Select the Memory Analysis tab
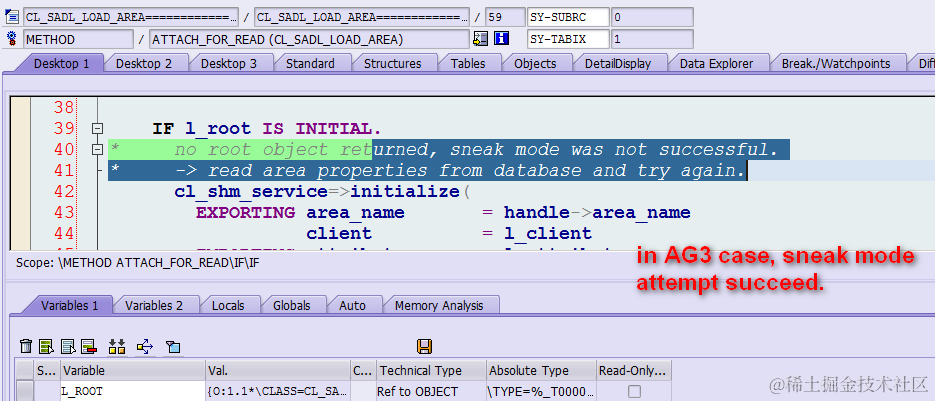This screenshot has height=401, width=935. point(439,306)
